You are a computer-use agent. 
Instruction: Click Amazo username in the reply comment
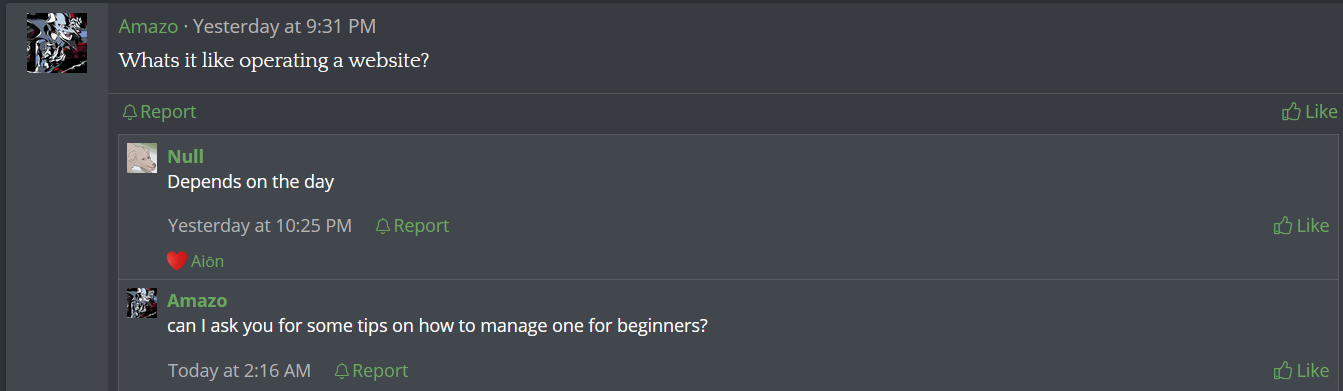197,300
